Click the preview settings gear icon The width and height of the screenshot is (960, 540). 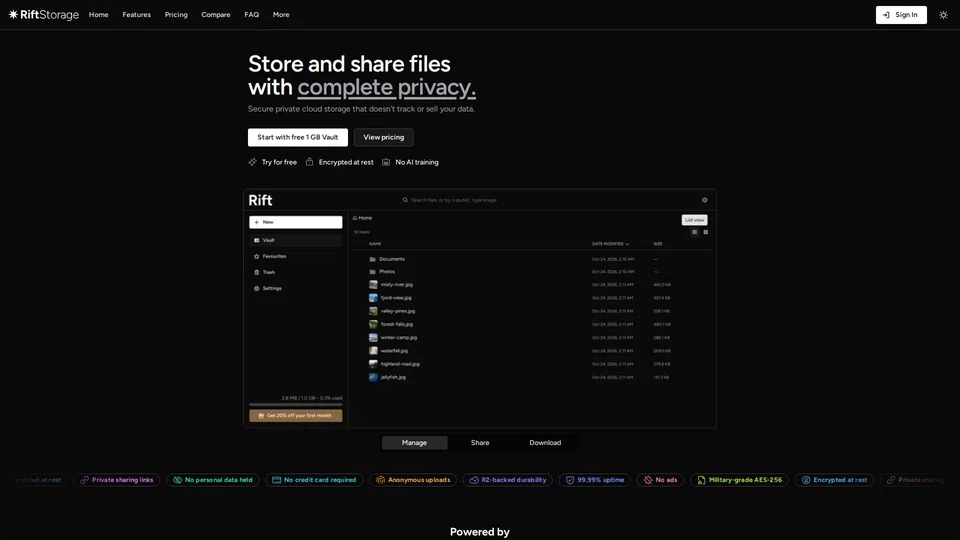[704, 200]
